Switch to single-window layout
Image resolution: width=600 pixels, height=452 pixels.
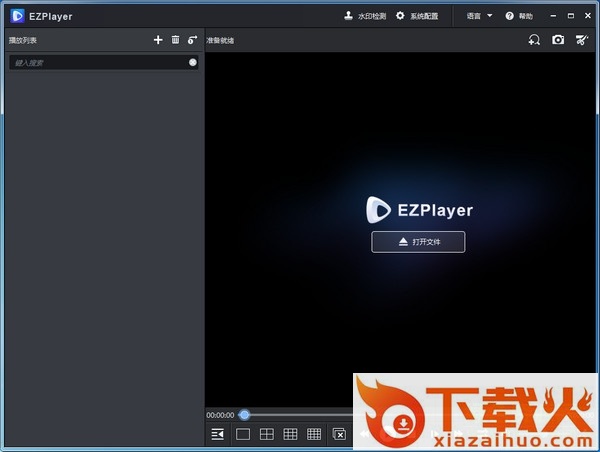pos(242,434)
